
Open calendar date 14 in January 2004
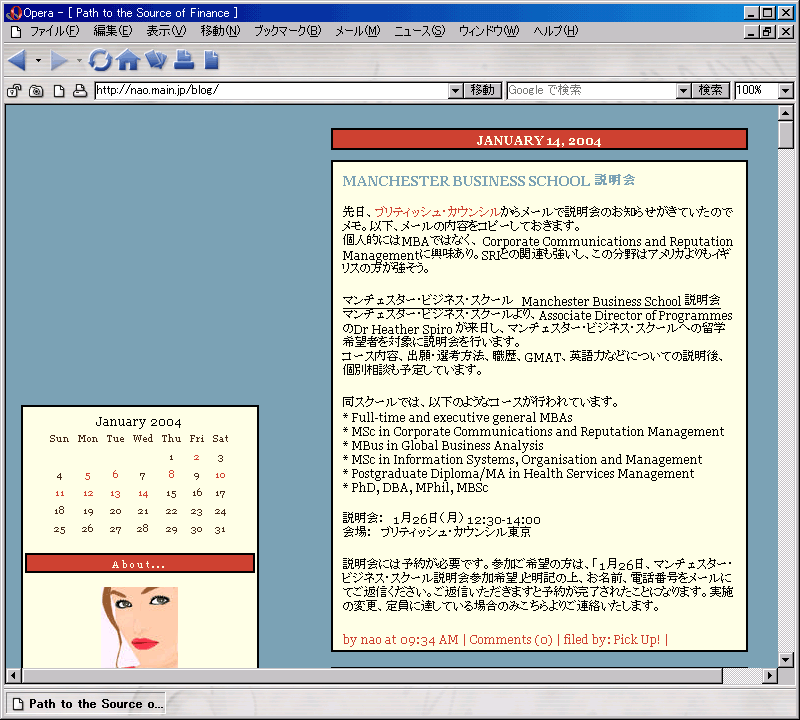pyautogui.click(x=143, y=494)
